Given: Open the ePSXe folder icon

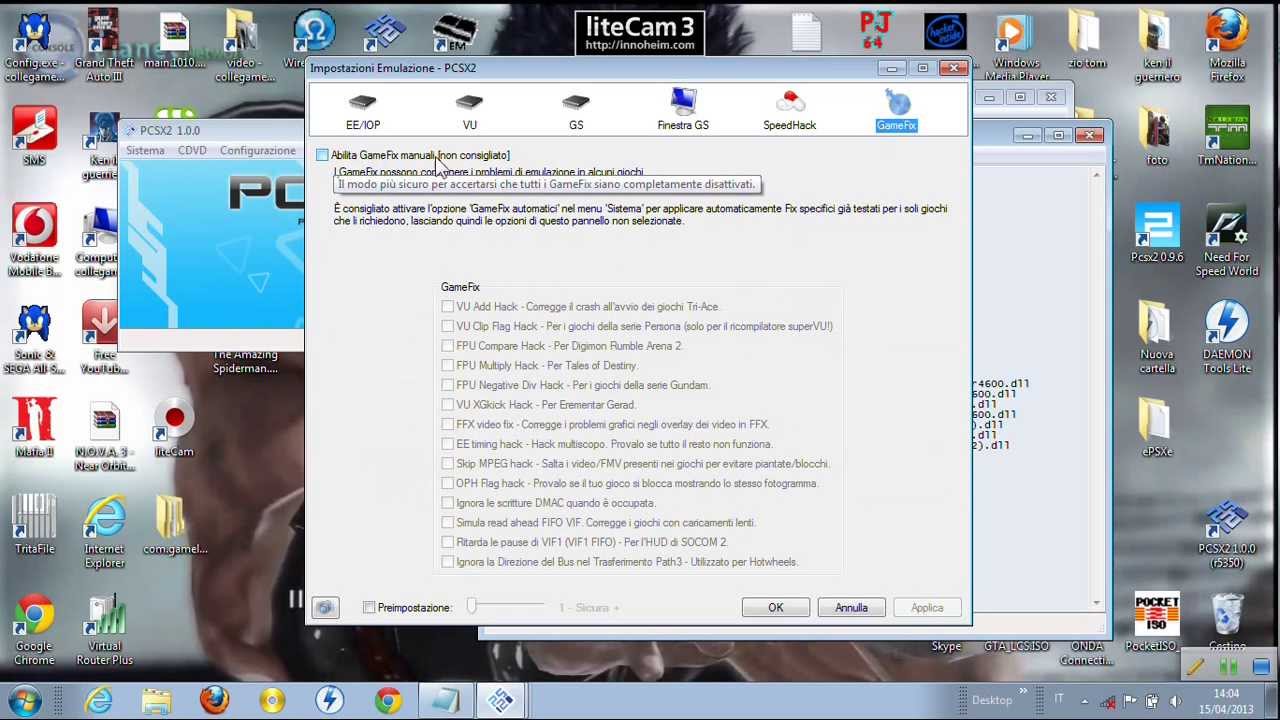Looking at the screenshot, I should (x=1157, y=428).
